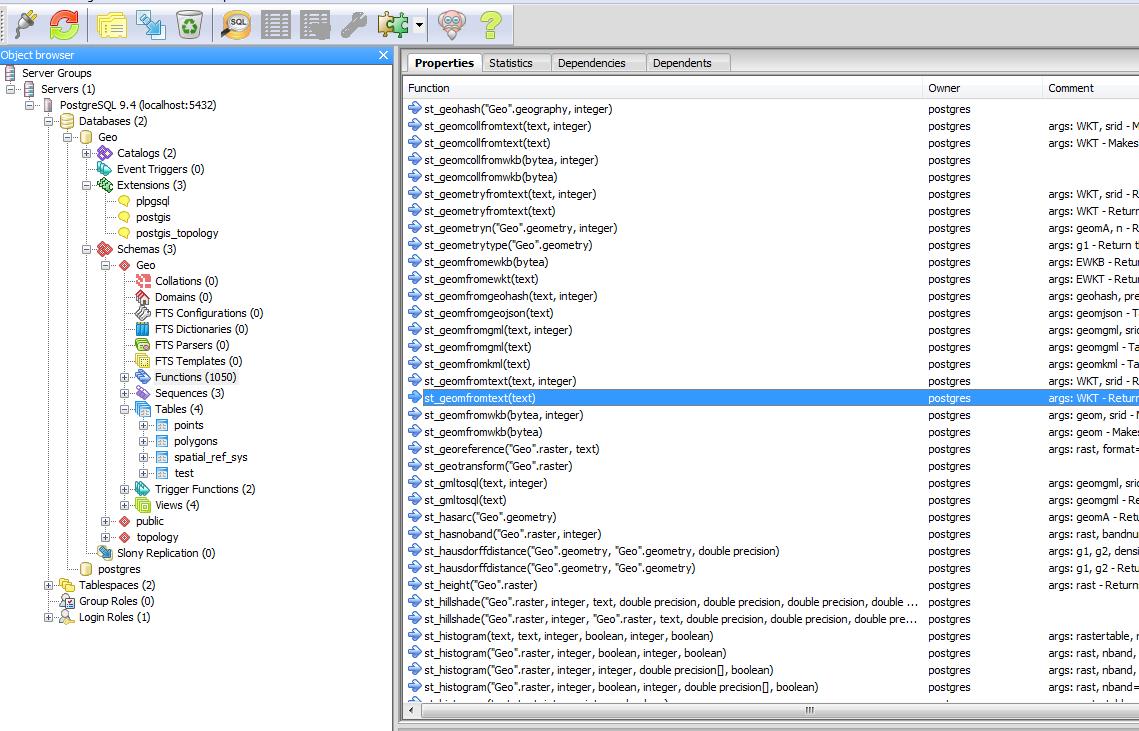Expand the Tablespaces (2) node

pyautogui.click(x=49, y=585)
